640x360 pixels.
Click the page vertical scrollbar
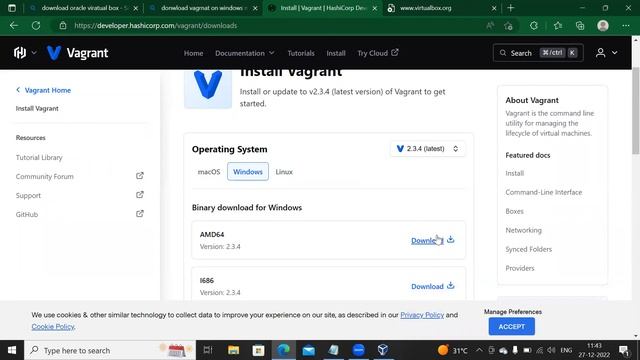636,110
